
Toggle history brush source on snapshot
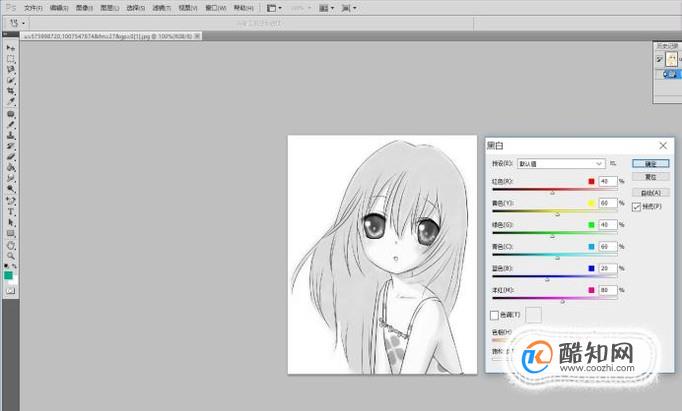pos(659,59)
